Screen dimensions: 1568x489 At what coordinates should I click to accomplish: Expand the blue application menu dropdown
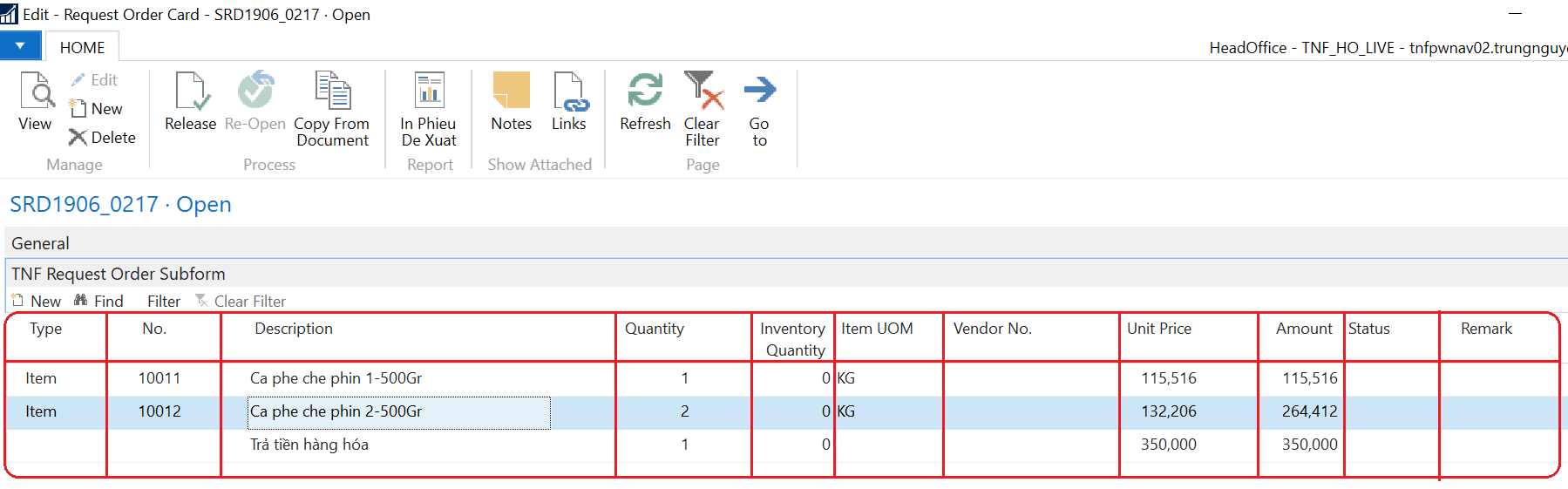[20, 46]
